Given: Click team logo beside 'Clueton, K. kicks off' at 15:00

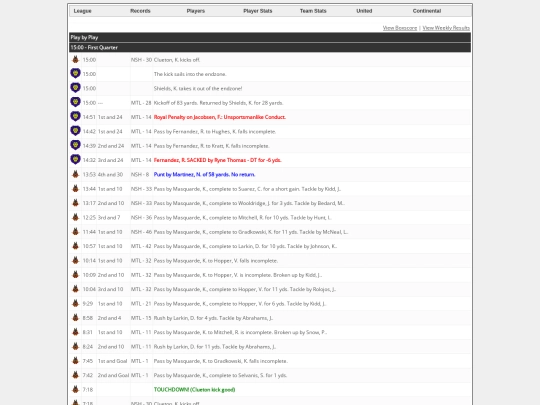Looking at the screenshot, I should [75, 60].
